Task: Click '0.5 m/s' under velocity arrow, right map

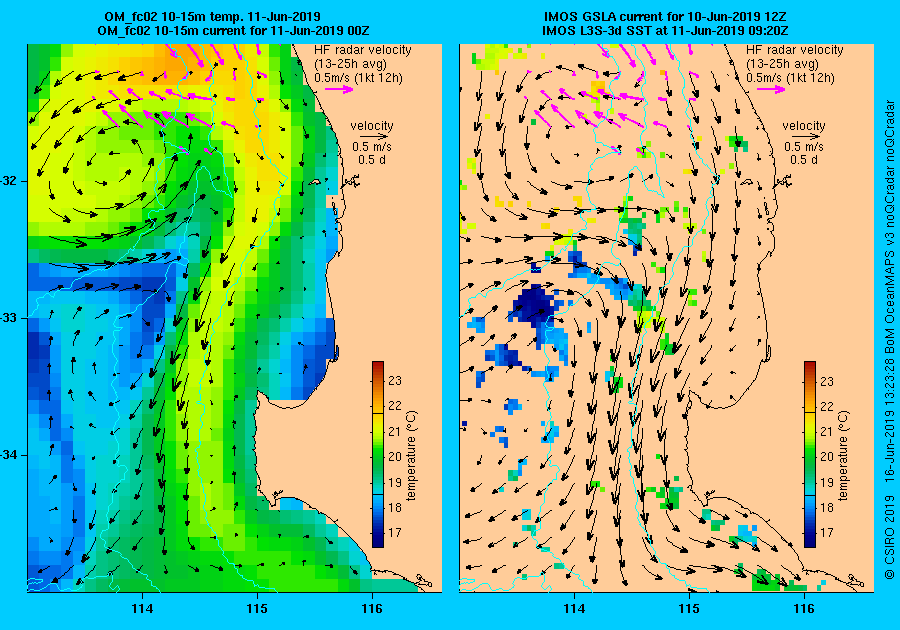Action: (804, 147)
